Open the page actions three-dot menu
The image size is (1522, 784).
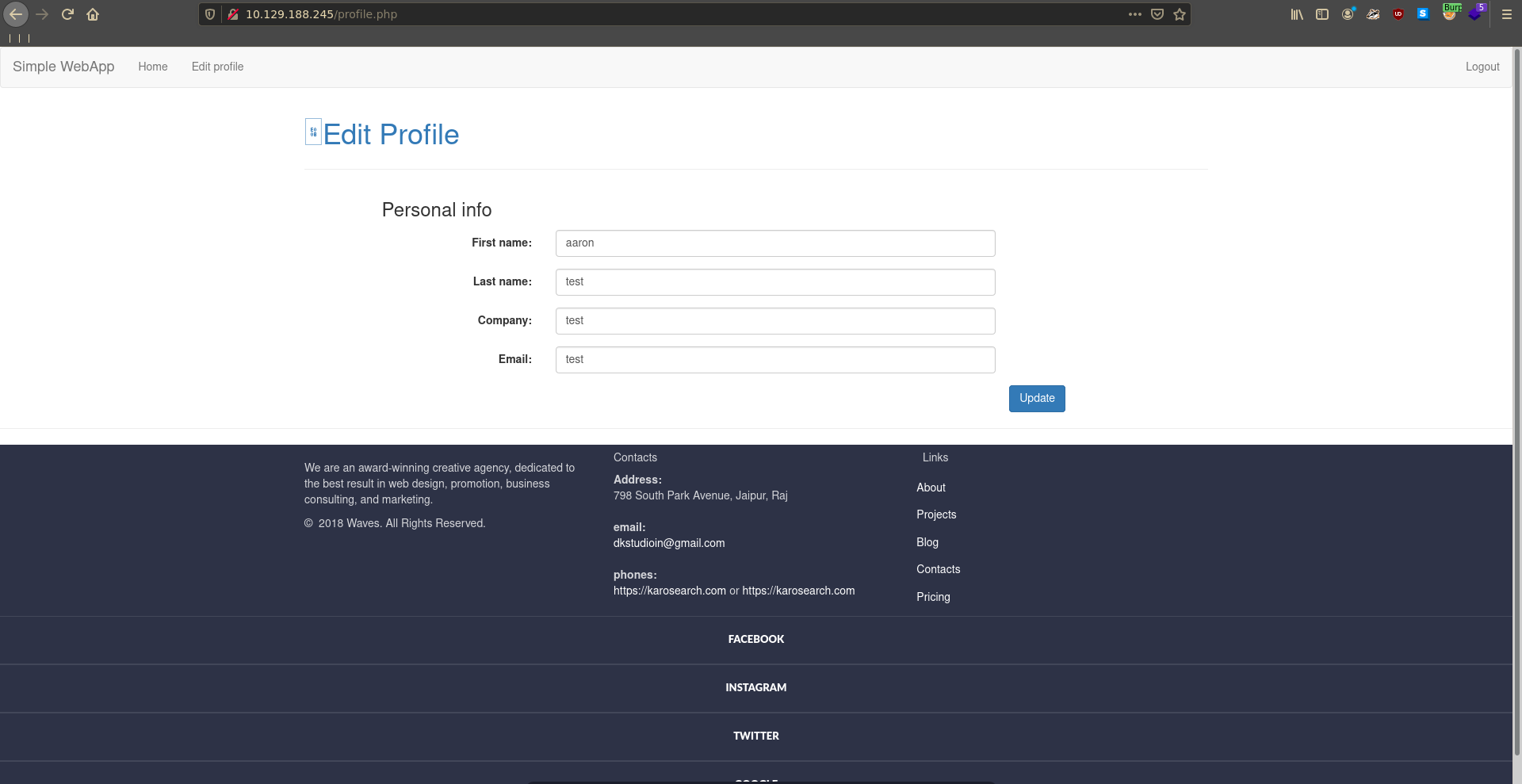click(x=1135, y=14)
